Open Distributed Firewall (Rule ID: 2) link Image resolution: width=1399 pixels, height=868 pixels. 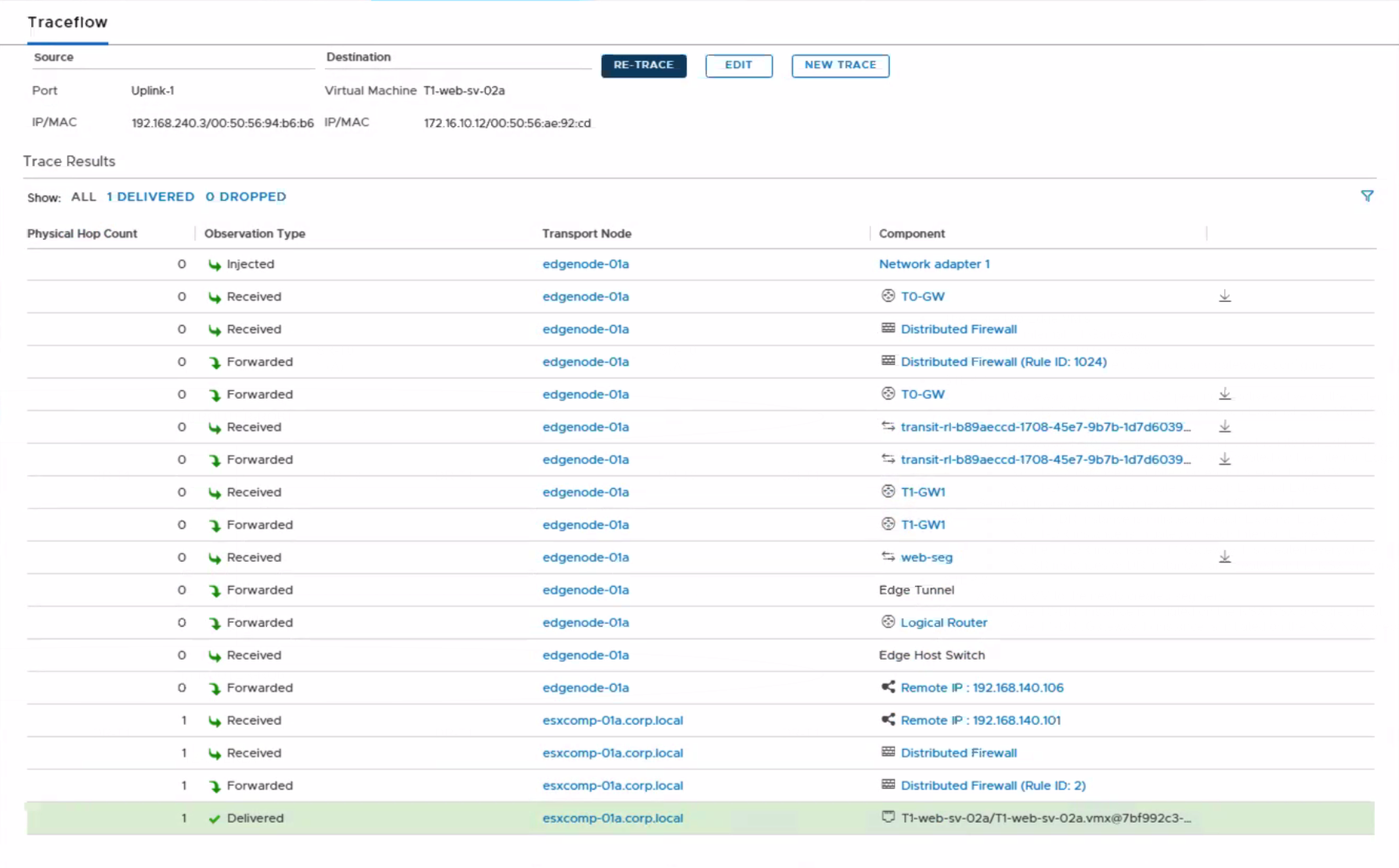(992, 785)
